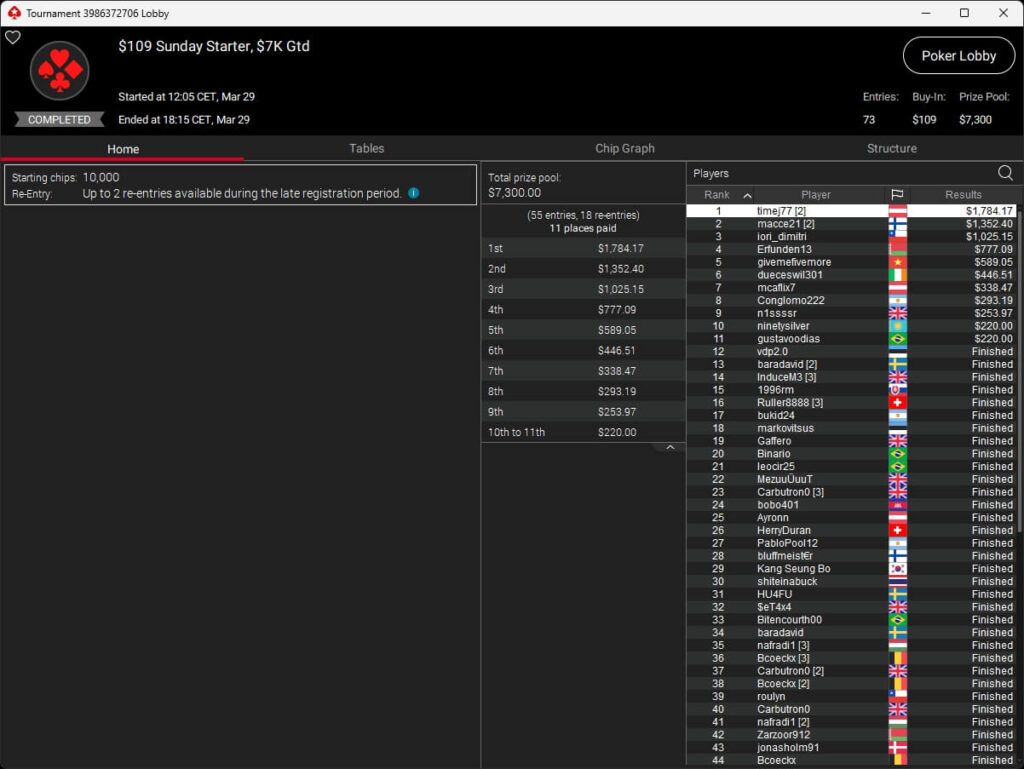The width and height of the screenshot is (1024, 769).
Task: Select the Home tab
Action: (x=123, y=149)
